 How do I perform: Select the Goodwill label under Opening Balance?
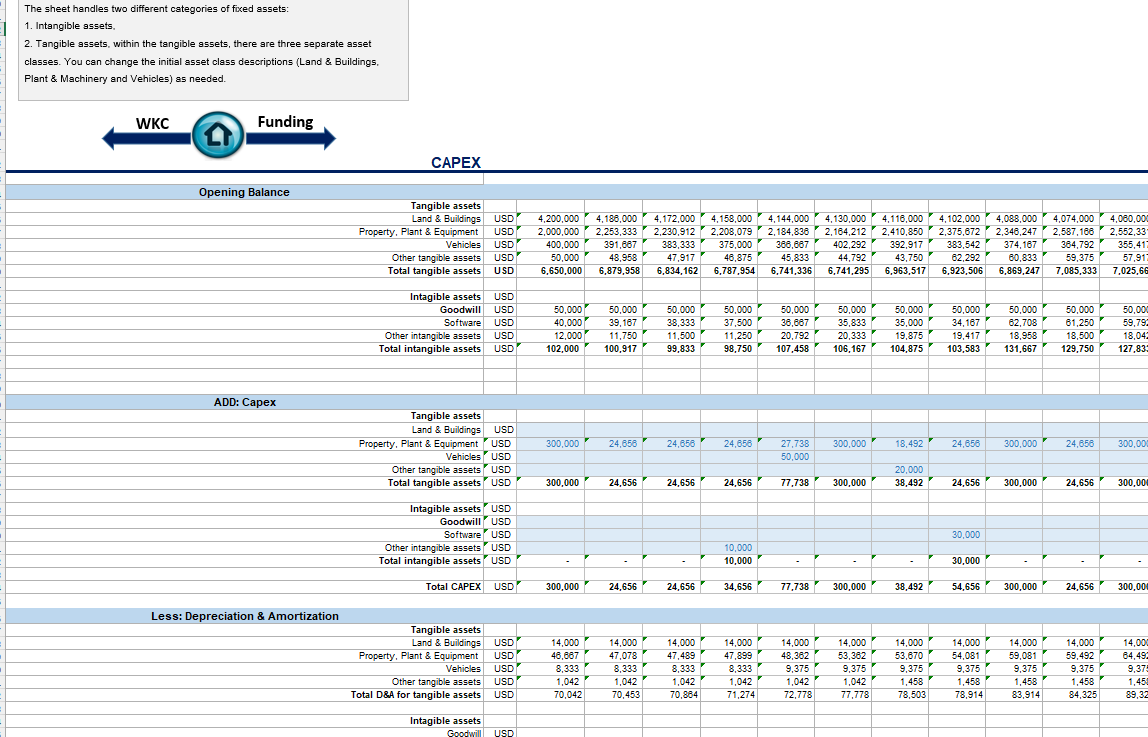(x=460, y=309)
